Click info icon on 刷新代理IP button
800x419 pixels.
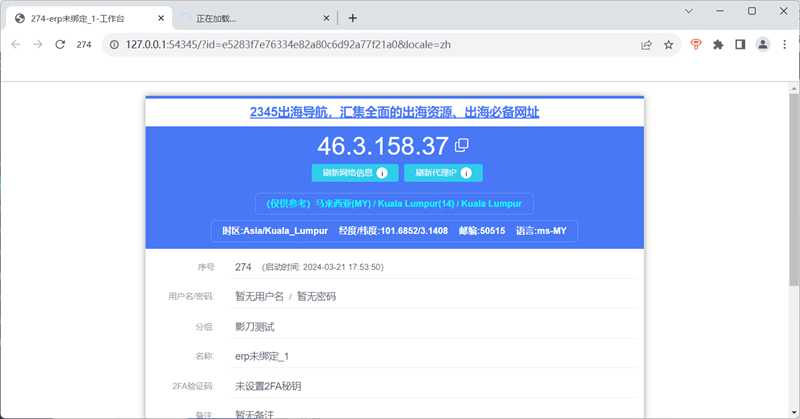tap(466, 173)
